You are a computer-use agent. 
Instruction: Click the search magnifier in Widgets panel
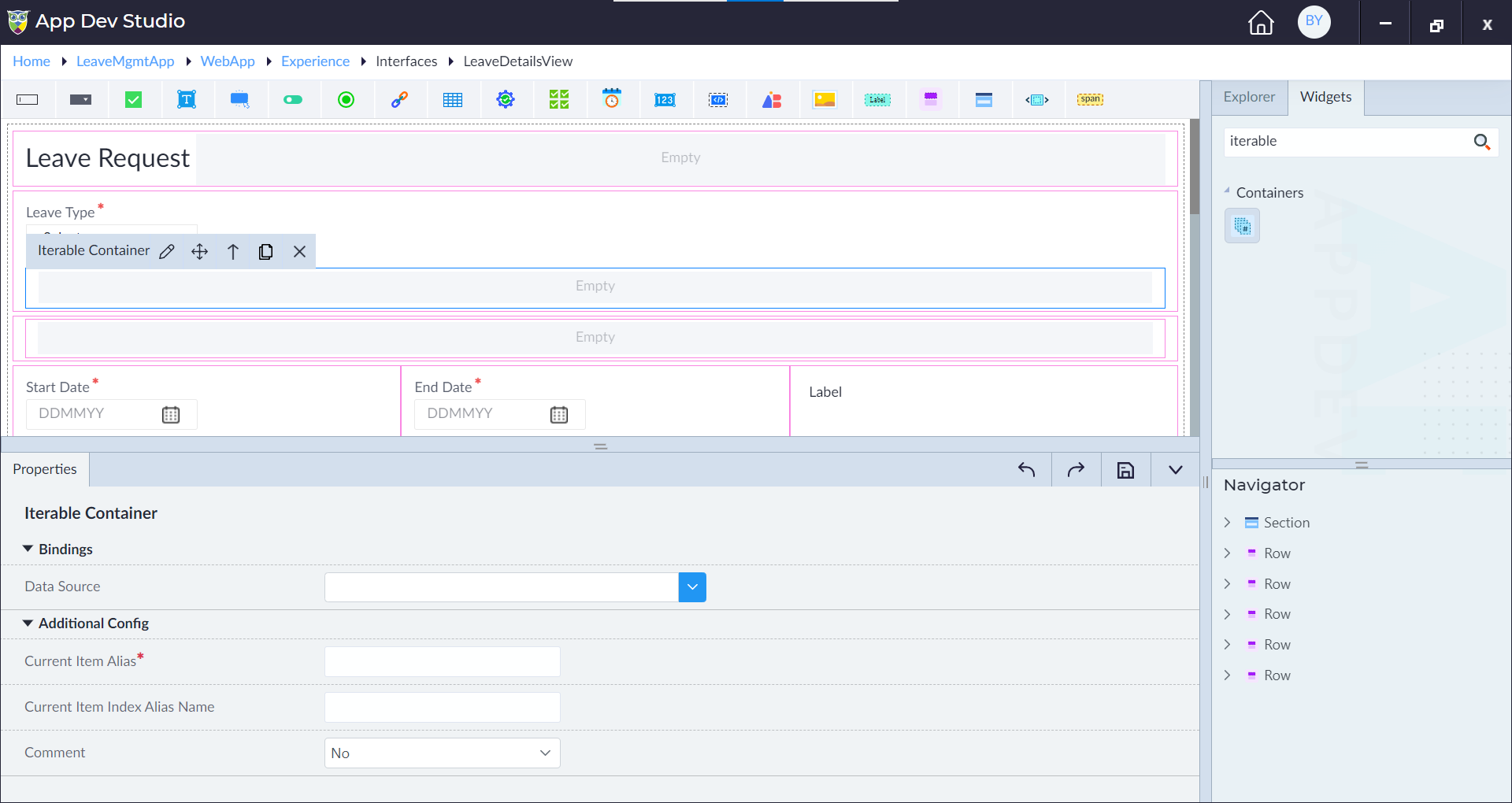[1482, 142]
